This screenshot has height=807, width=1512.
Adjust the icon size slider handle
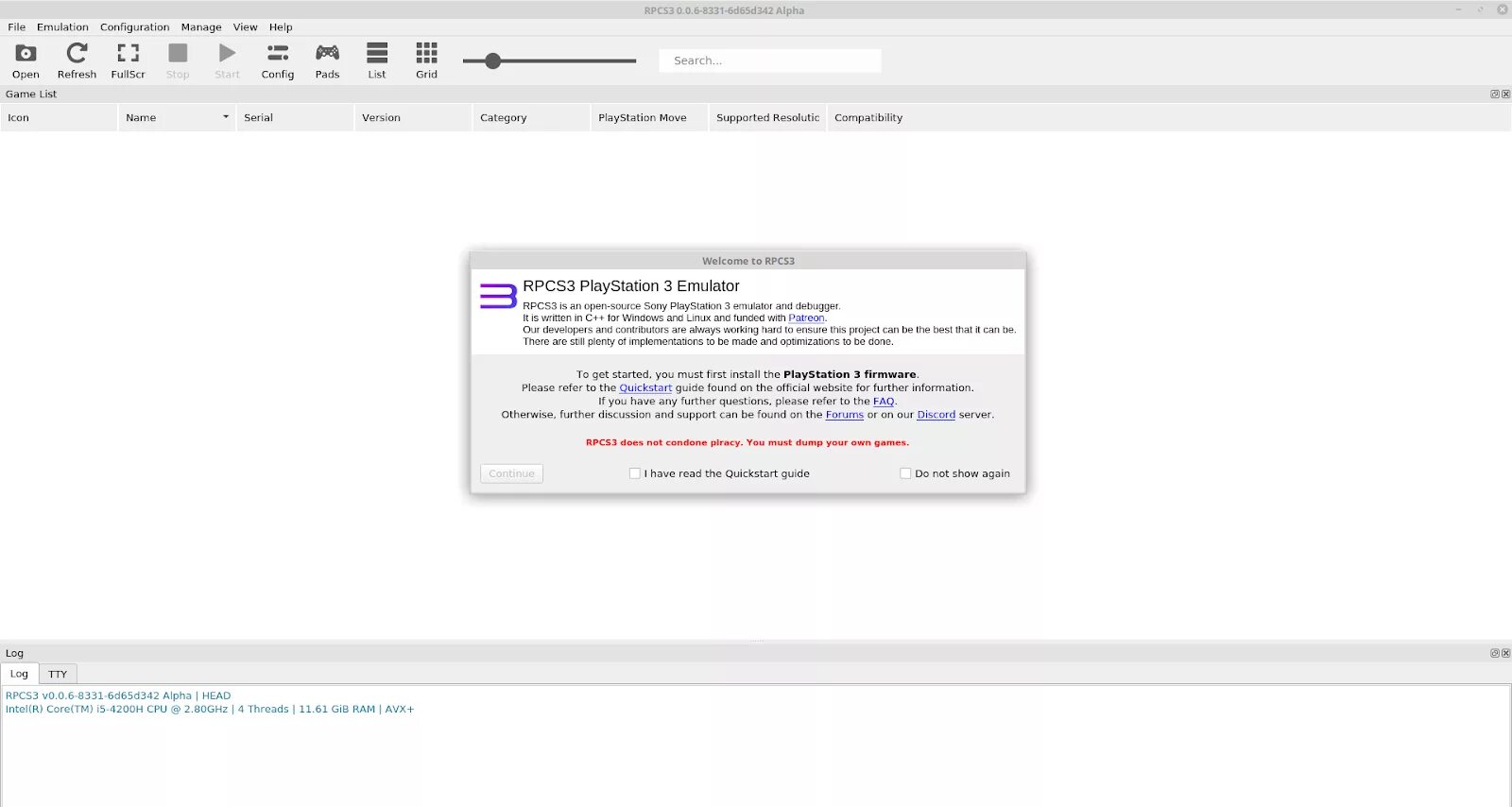pyautogui.click(x=492, y=60)
